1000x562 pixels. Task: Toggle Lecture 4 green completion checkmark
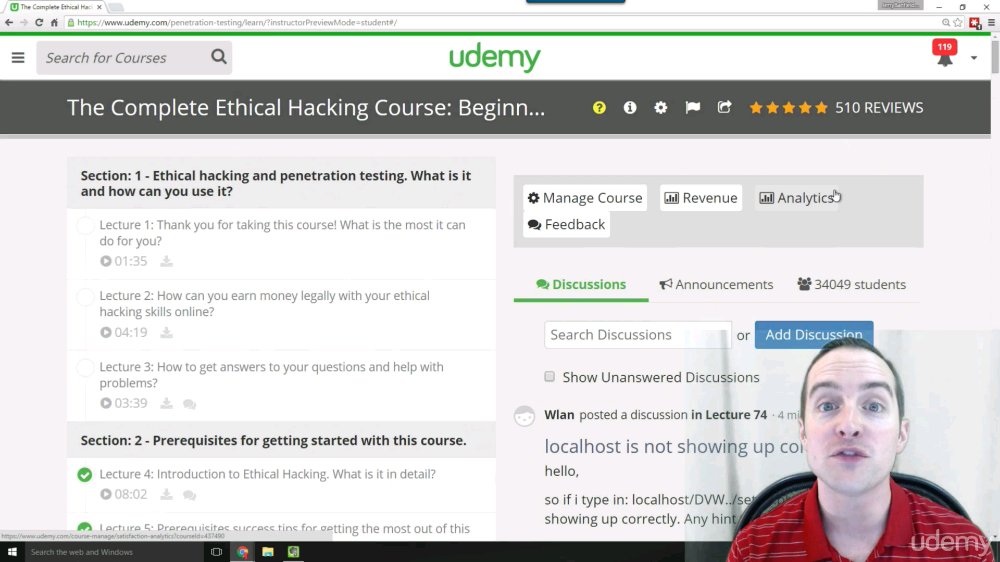(85, 475)
